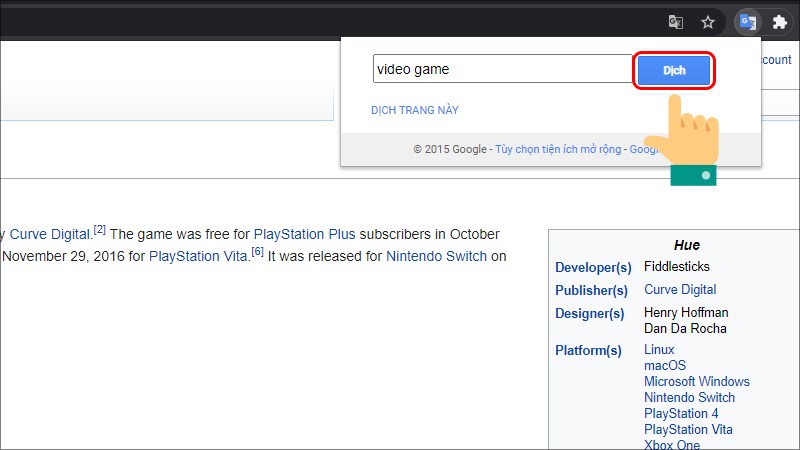Open the Extensions puzzle piece menu
Screen dimensions: 800x450
780,22
